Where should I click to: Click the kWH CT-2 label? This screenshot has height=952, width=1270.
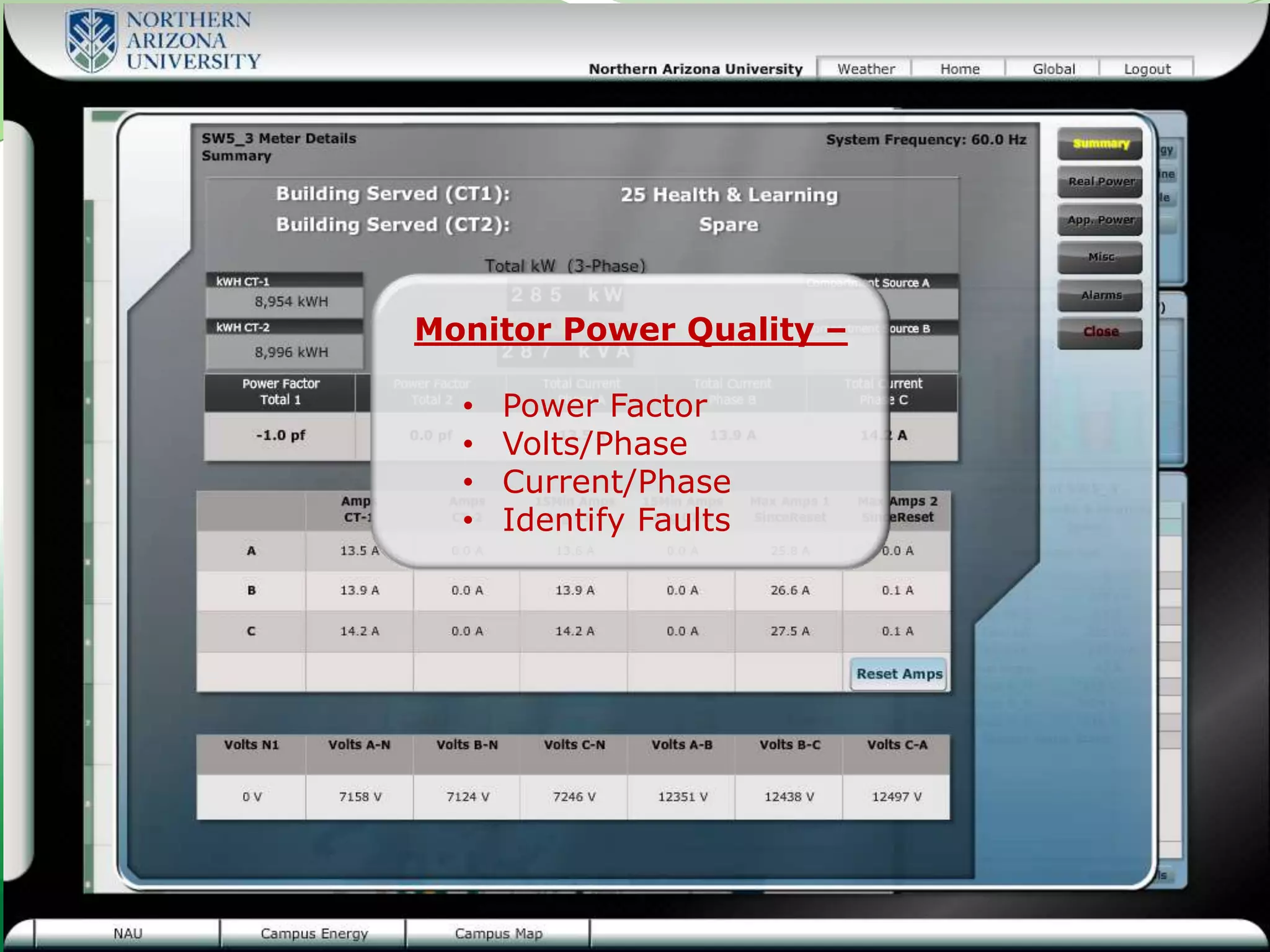242,327
